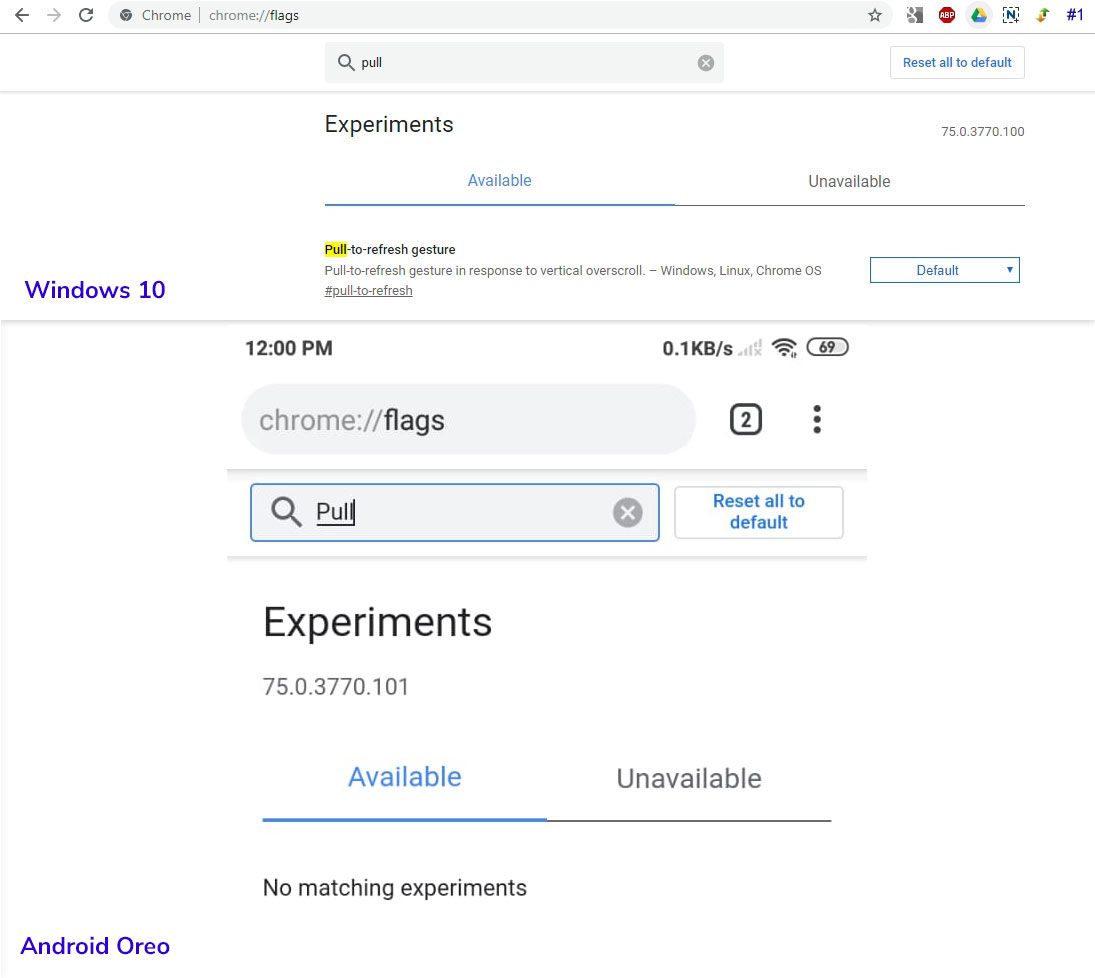1095x978 pixels.
Task: Clear the pull search using the X icon
Action: 705,62
